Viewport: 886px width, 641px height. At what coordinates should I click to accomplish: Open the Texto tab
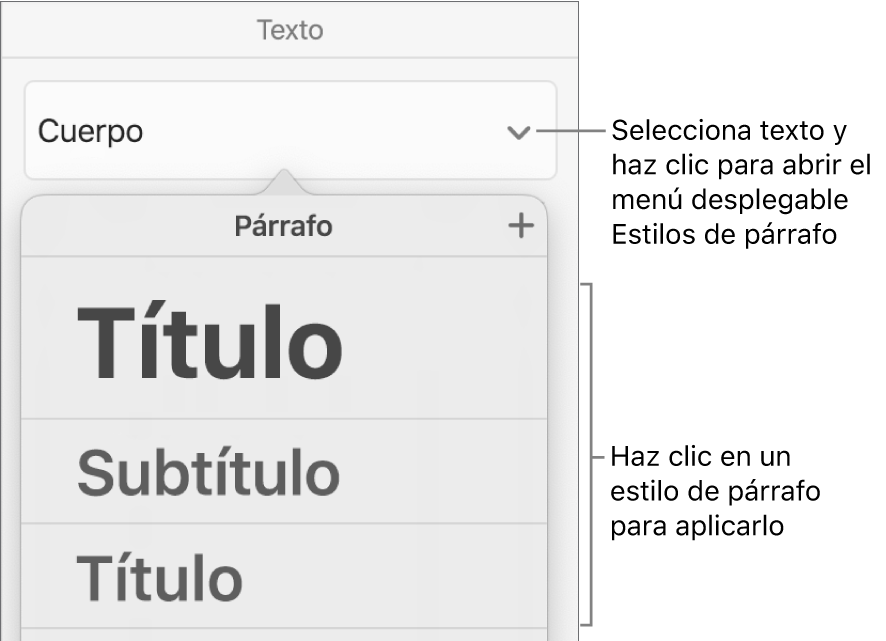tap(290, 30)
